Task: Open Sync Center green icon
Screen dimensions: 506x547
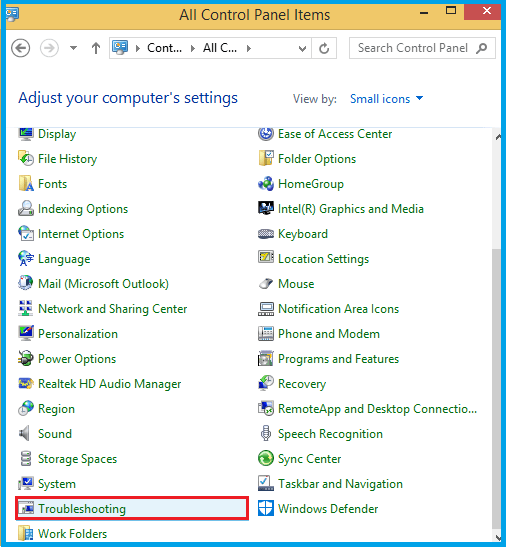Action: pos(266,458)
